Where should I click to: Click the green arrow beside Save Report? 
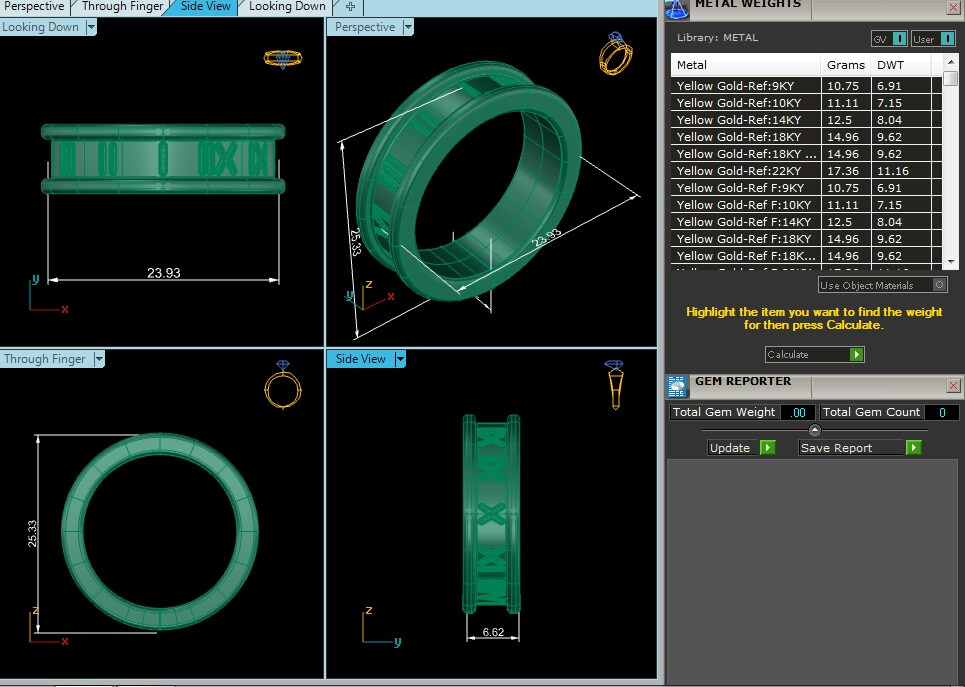[913, 448]
